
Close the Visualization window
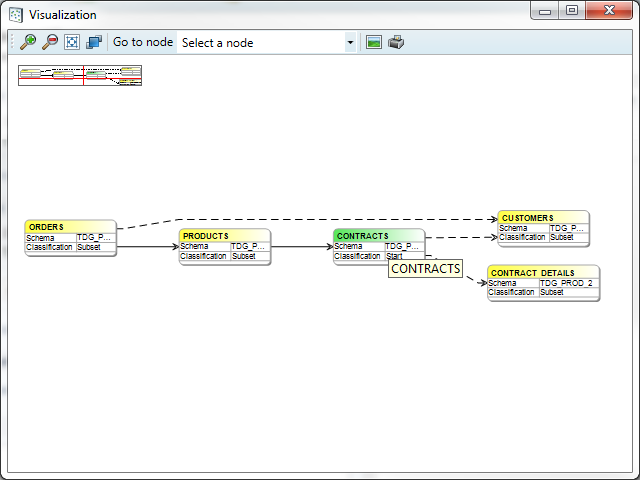click(609, 11)
